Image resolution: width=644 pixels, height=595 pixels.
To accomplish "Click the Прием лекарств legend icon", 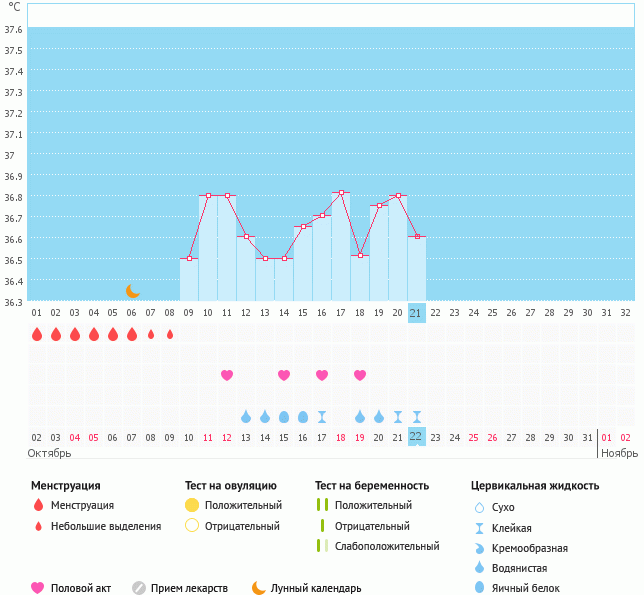I will click(139, 588).
